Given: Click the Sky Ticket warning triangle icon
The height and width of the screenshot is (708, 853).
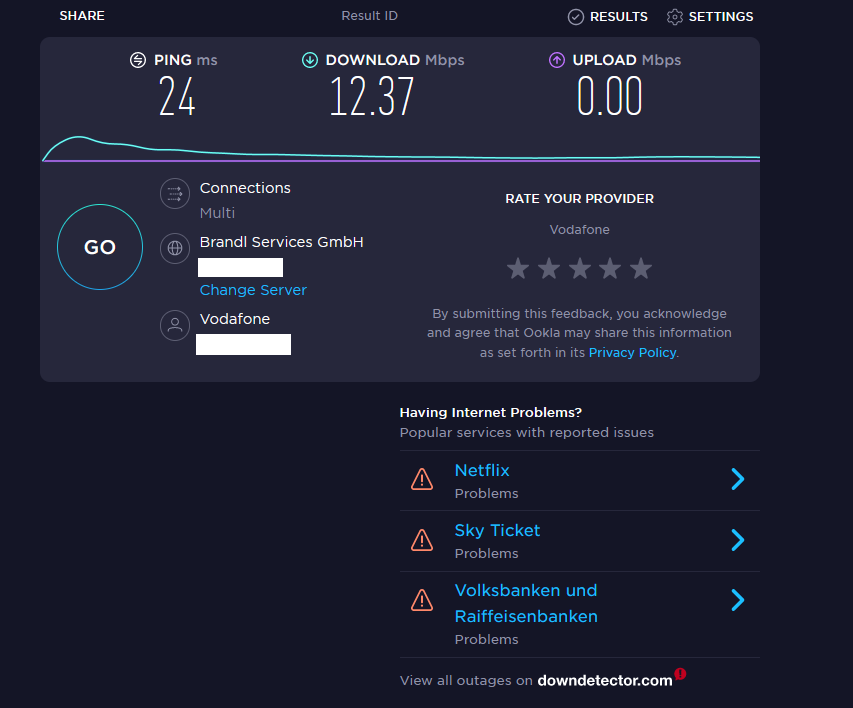Looking at the screenshot, I should pyautogui.click(x=422, y=540).
